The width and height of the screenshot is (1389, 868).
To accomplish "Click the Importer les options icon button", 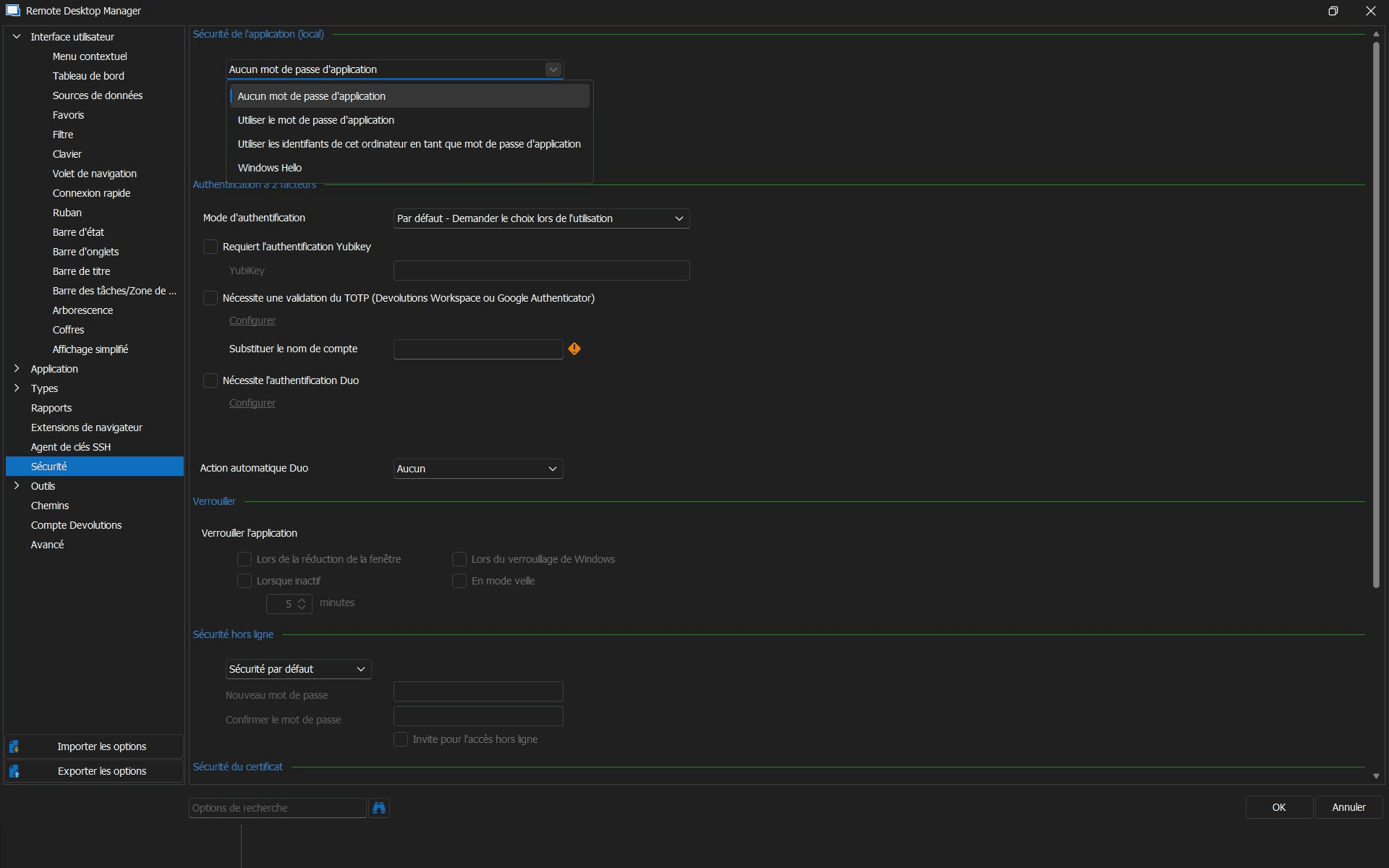I will tap(14, 746).
